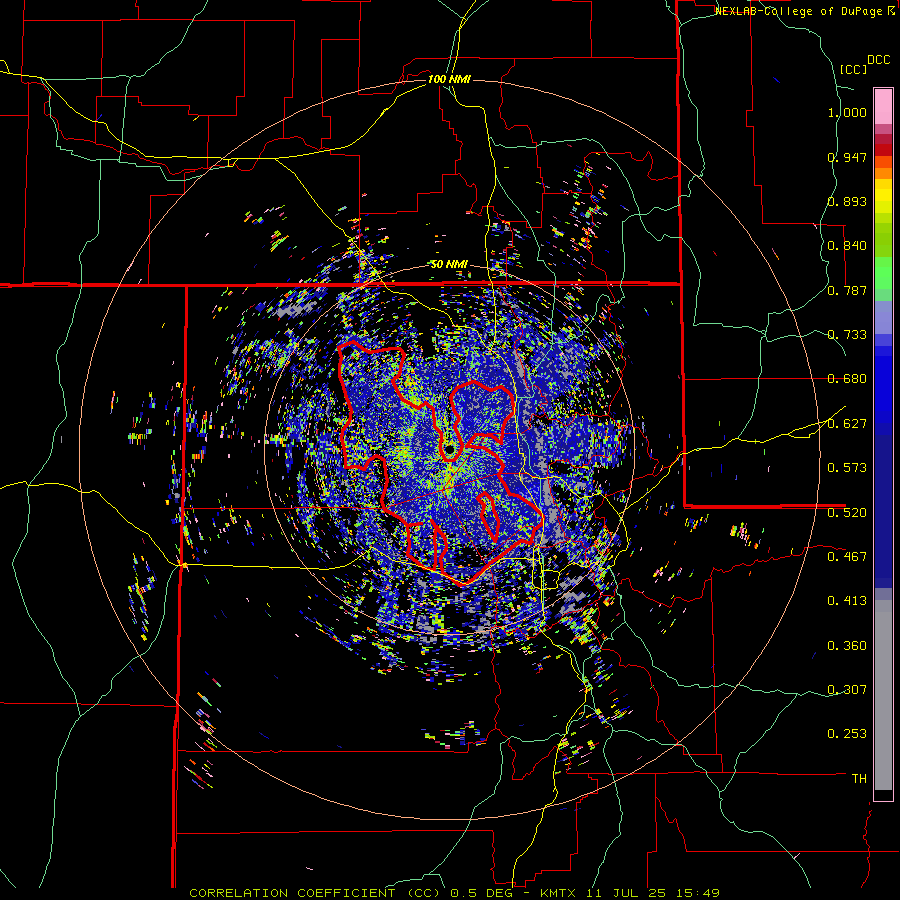
Task: Click the KMTX station identifier in caption
Action: (560, 893)
